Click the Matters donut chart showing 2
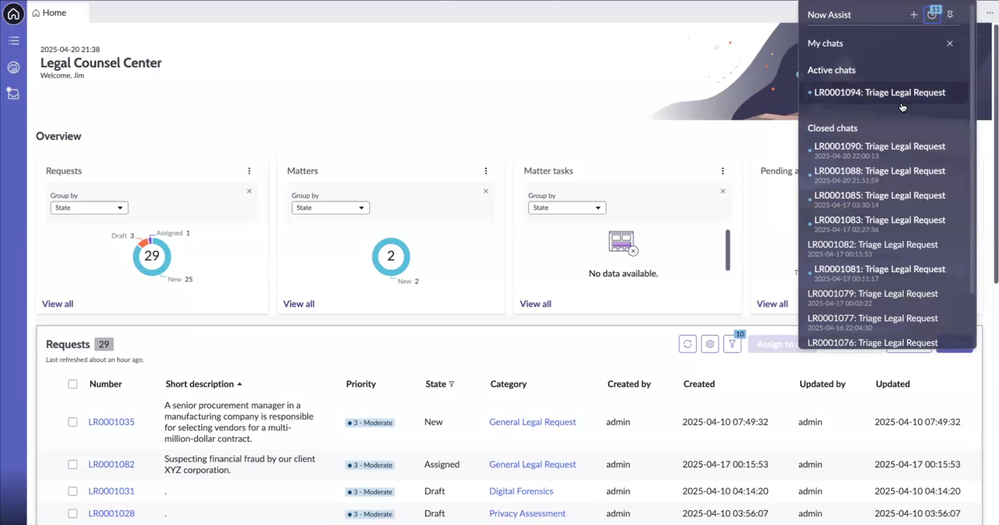The height and width of the screenshot is (525, 999). [391, 256]
